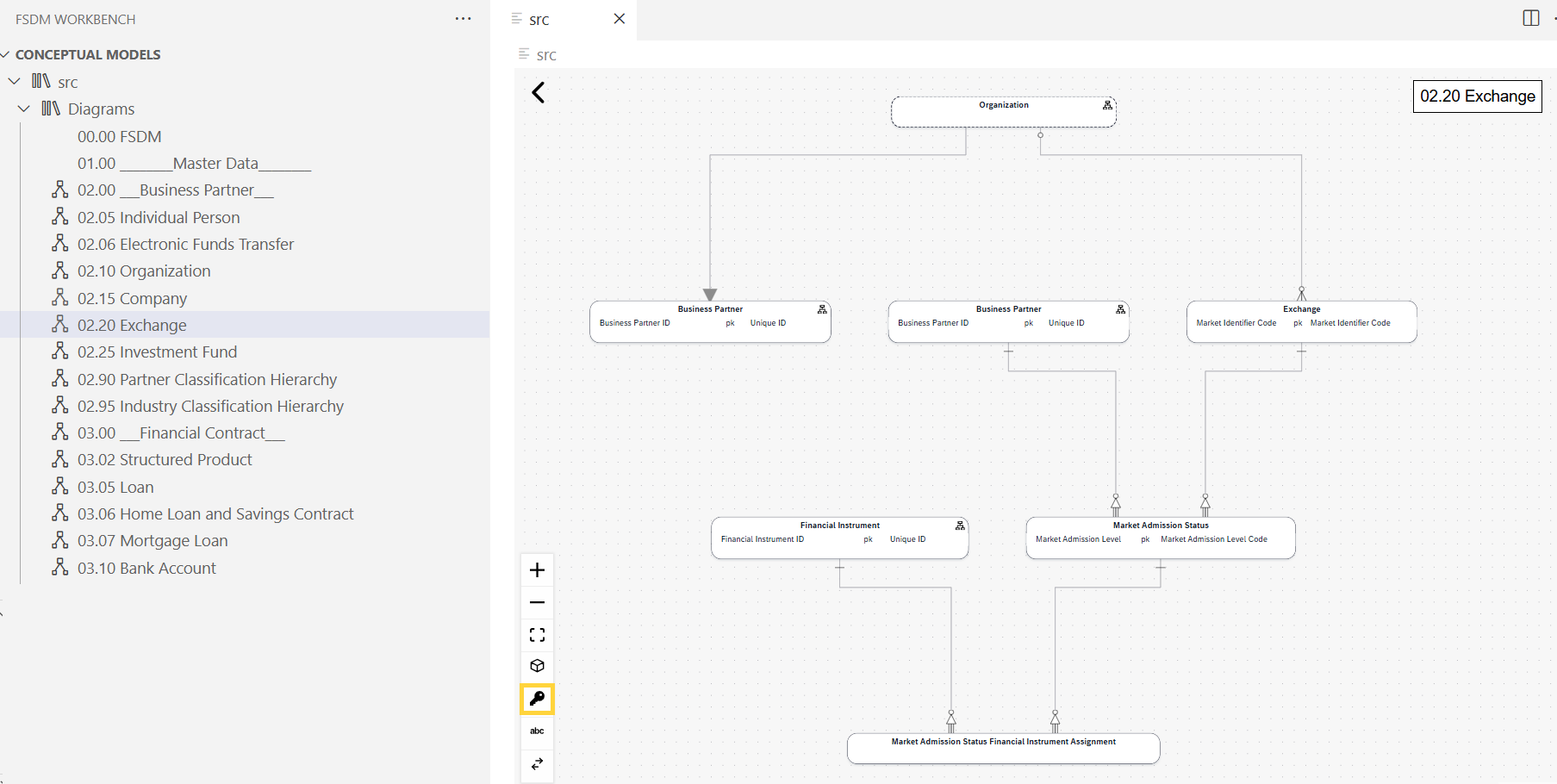Collapse the Conceptual Models section

tap(6, 55)
